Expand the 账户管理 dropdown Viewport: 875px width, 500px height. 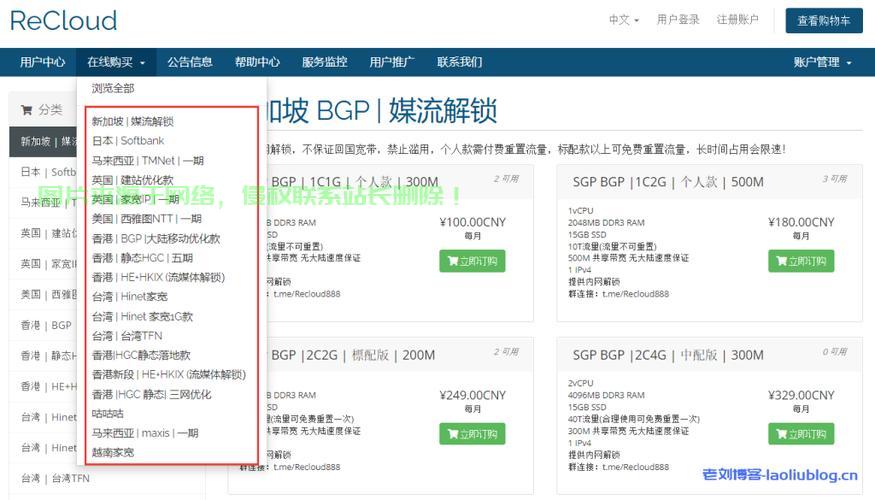[823, 62]
